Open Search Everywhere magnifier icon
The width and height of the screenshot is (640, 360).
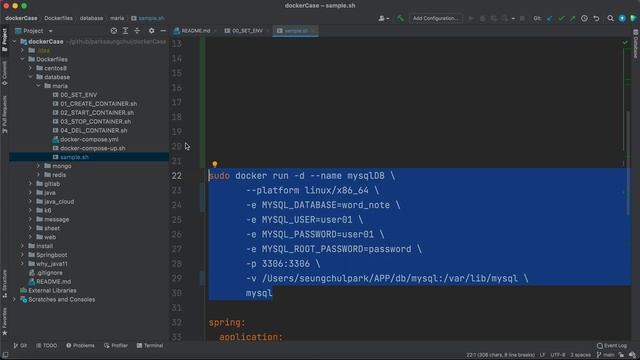610,18
